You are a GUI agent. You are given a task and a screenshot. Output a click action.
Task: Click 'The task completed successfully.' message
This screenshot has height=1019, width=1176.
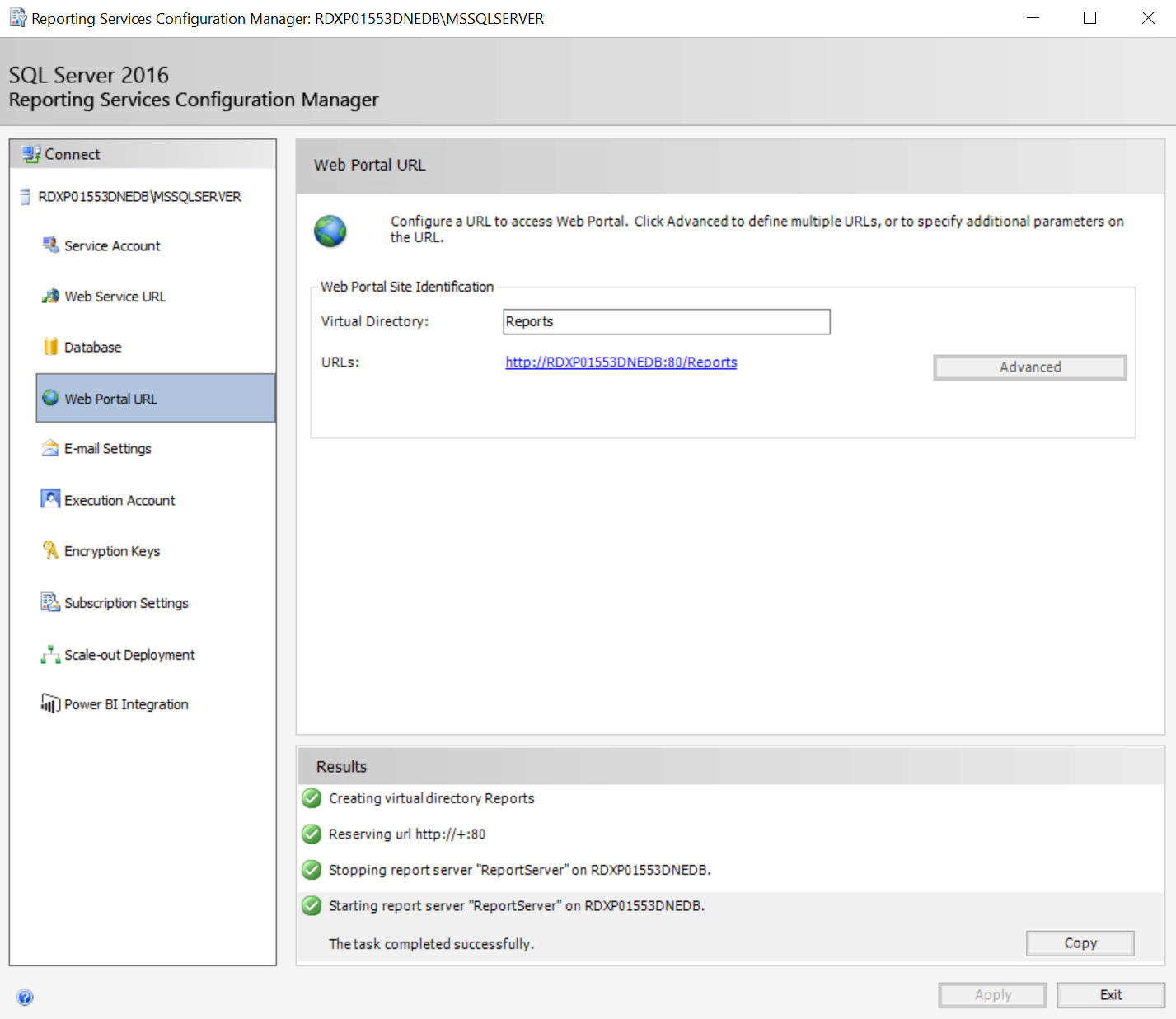432,944
